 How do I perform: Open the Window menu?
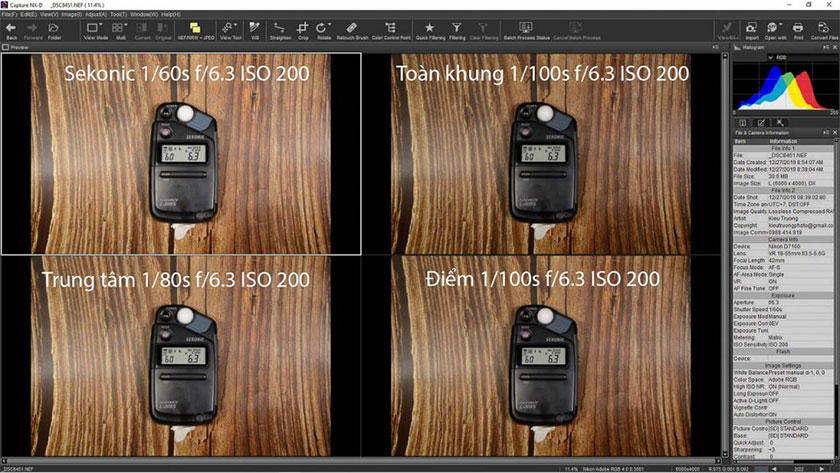tap(144, 14)
